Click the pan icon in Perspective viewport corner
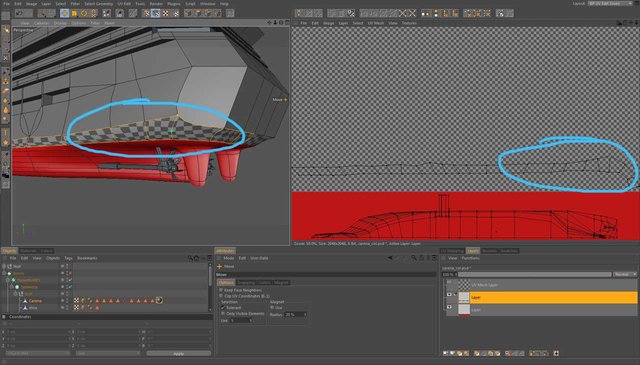The width and height of the screenshot is (640, 365). coord(269,22)
